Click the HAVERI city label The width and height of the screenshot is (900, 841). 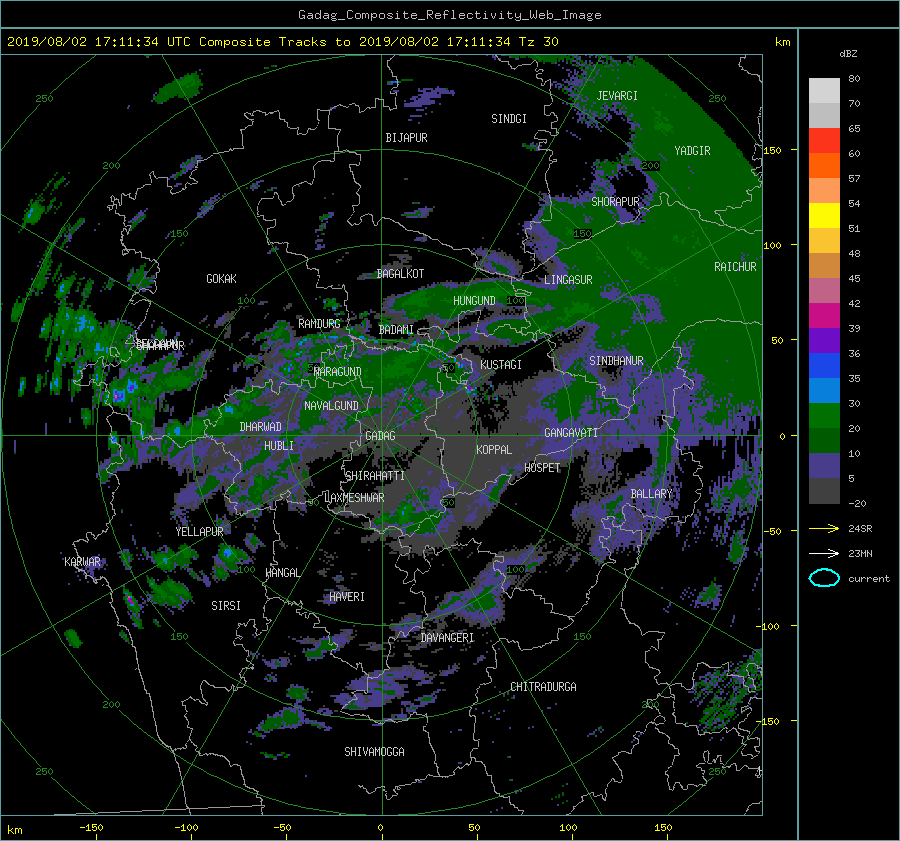347,597
